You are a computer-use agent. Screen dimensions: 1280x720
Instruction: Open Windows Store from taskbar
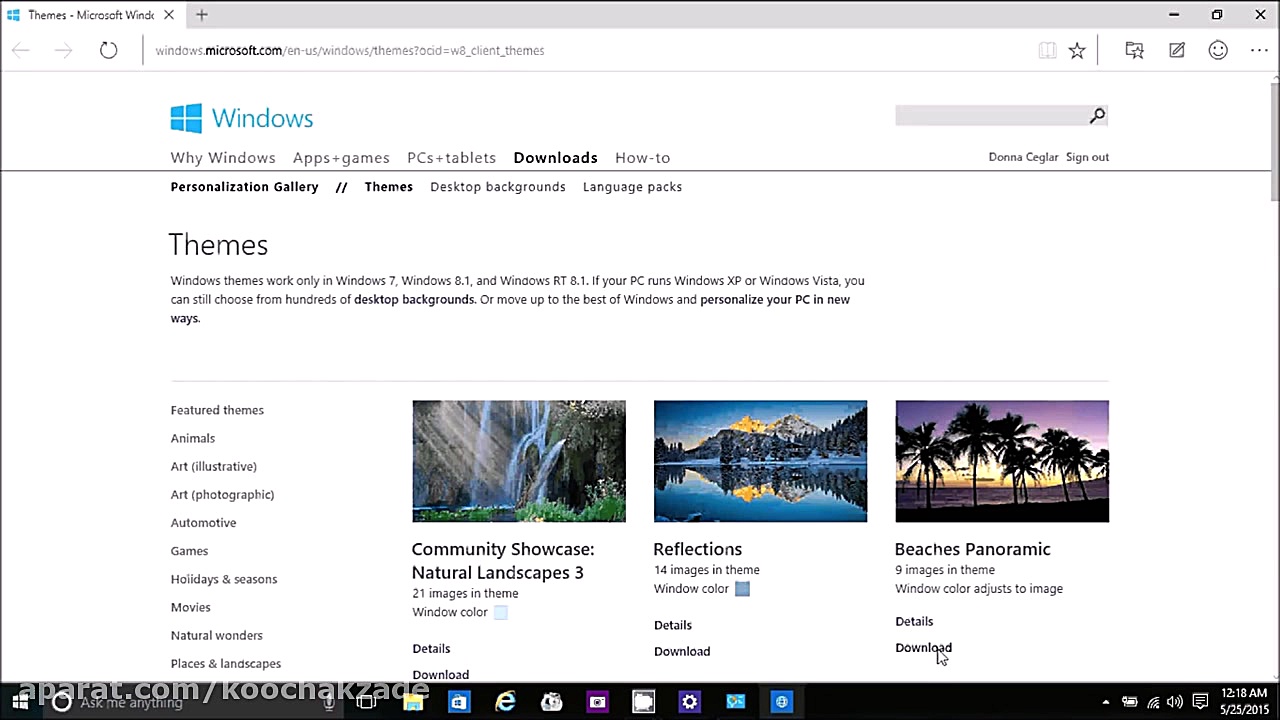(458, 702)
